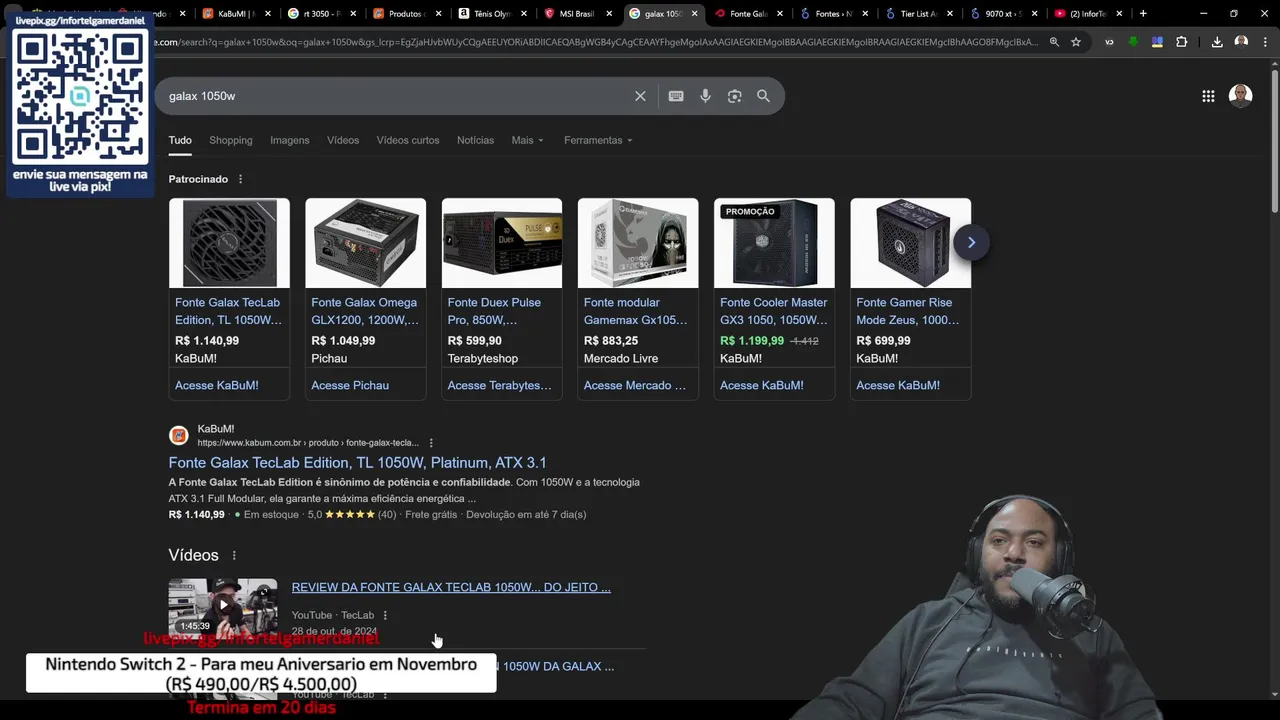Select the Tudo search tab
The width and height of the screenshot is (1280, 720).
[180, 140]
